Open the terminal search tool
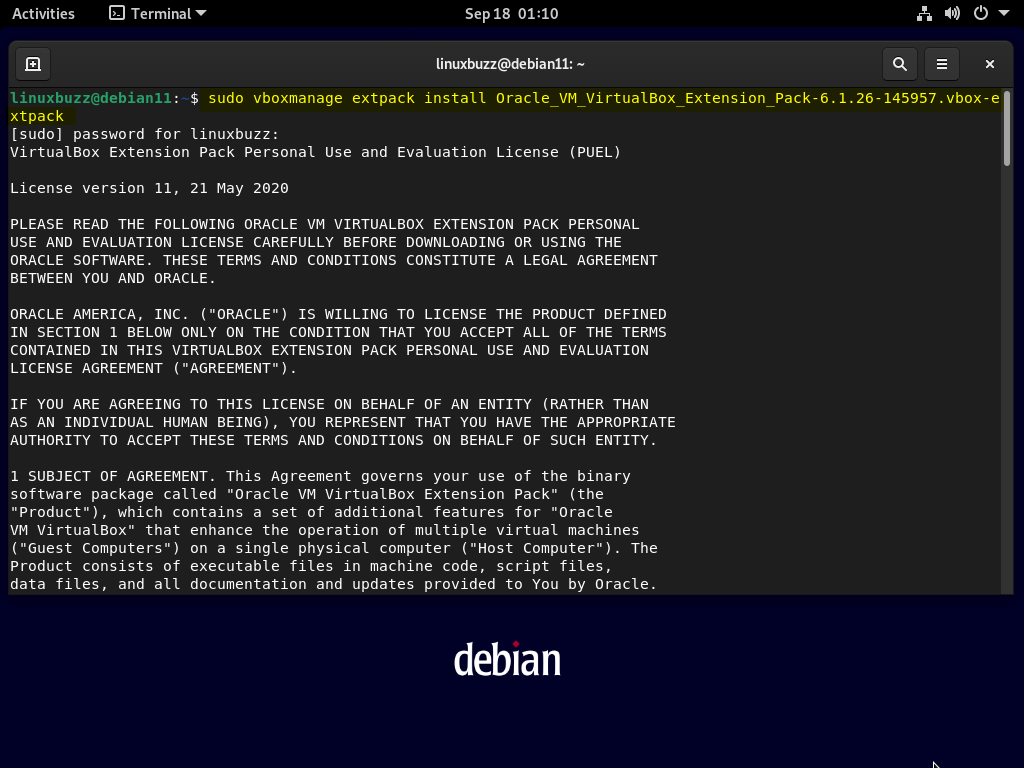This screenshot has height=768, width=1024. coord(899,64)
